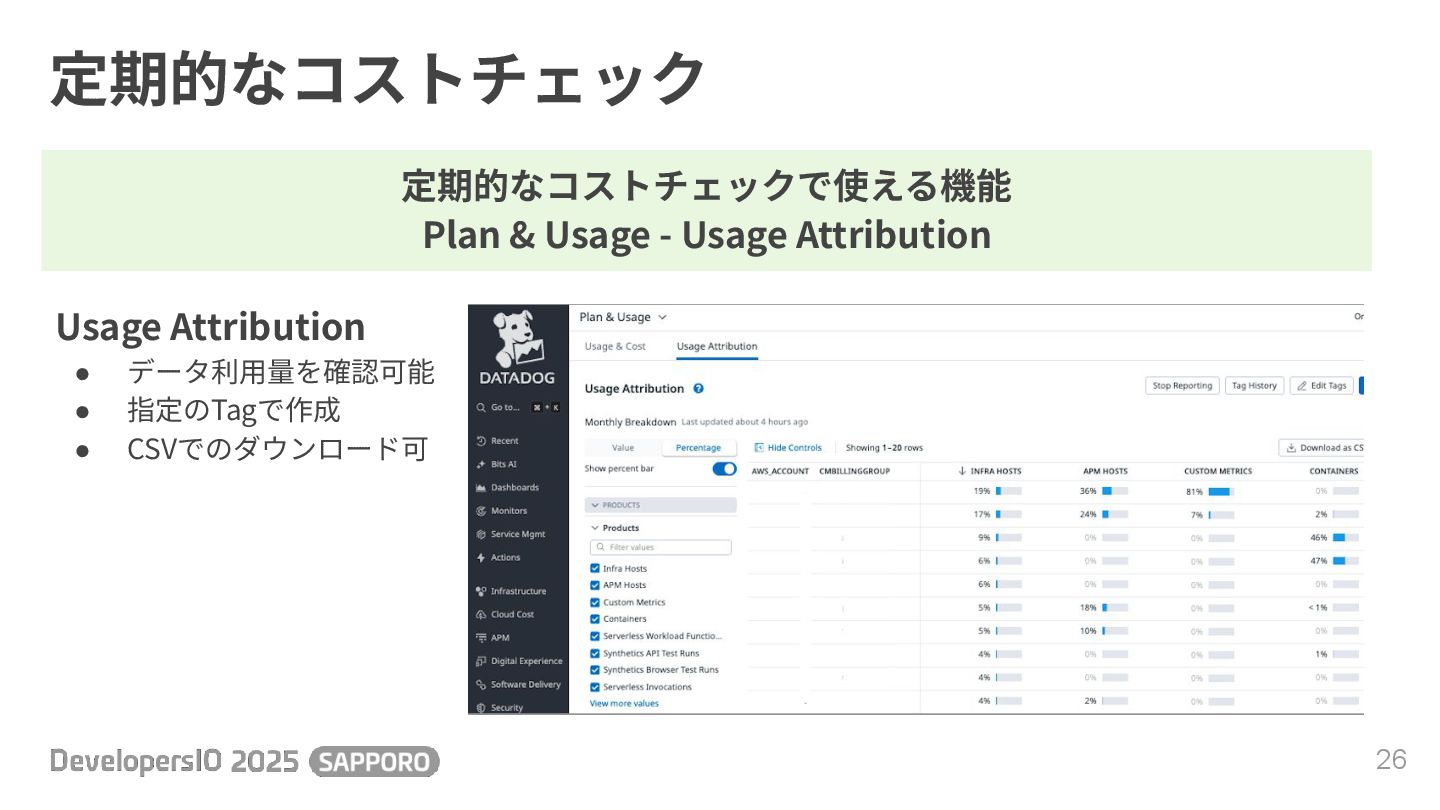Uncheck Serverless Workload Functions checkbox

(595, 636)
